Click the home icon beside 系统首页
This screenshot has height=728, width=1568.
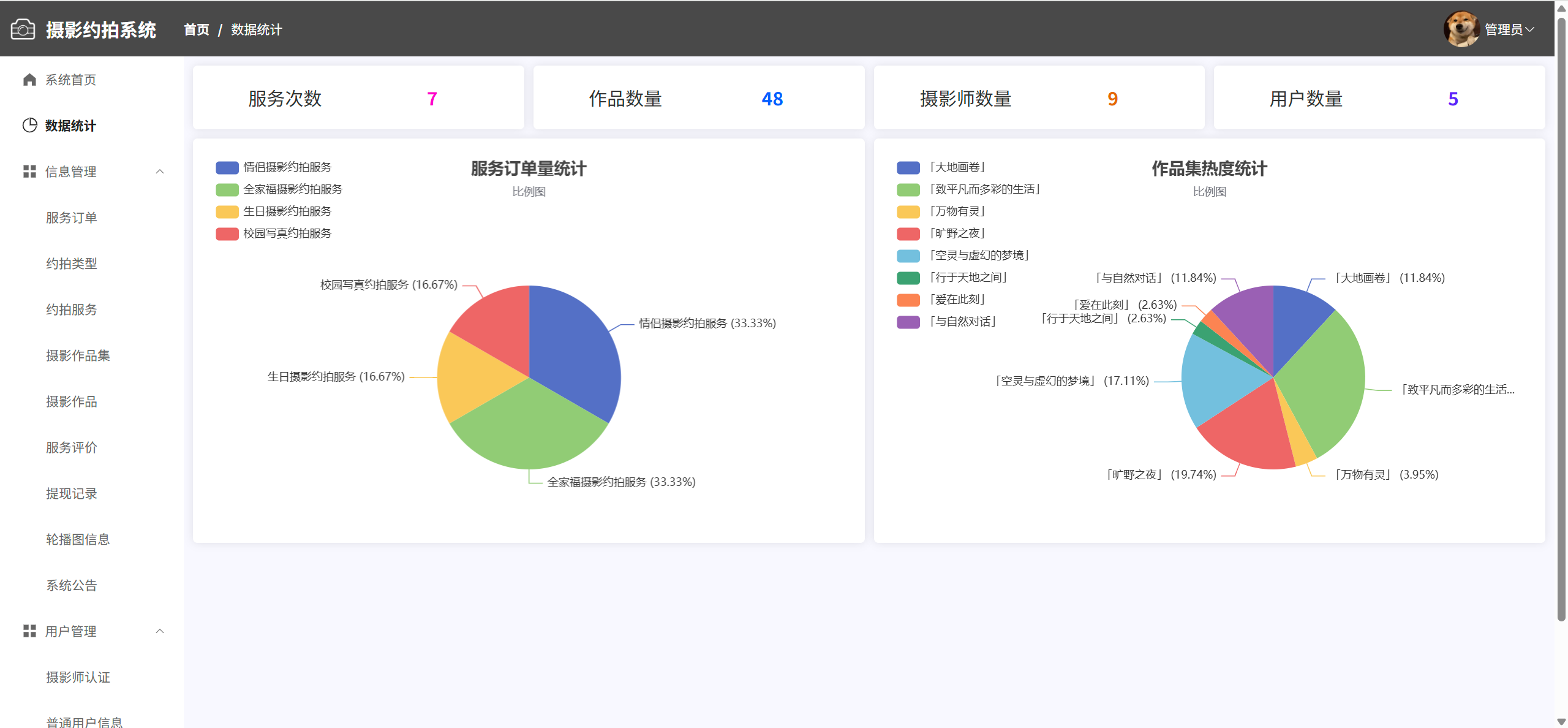click(x=29, y=80)
